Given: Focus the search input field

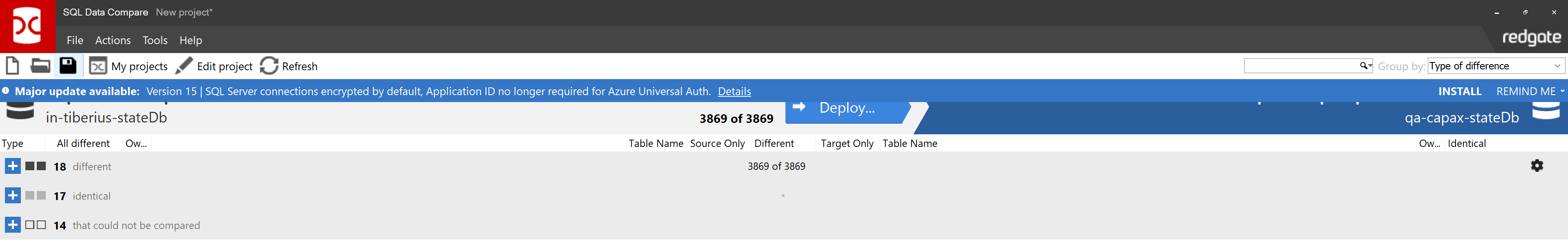Looking at the screenshot, I should [1301, 66].
